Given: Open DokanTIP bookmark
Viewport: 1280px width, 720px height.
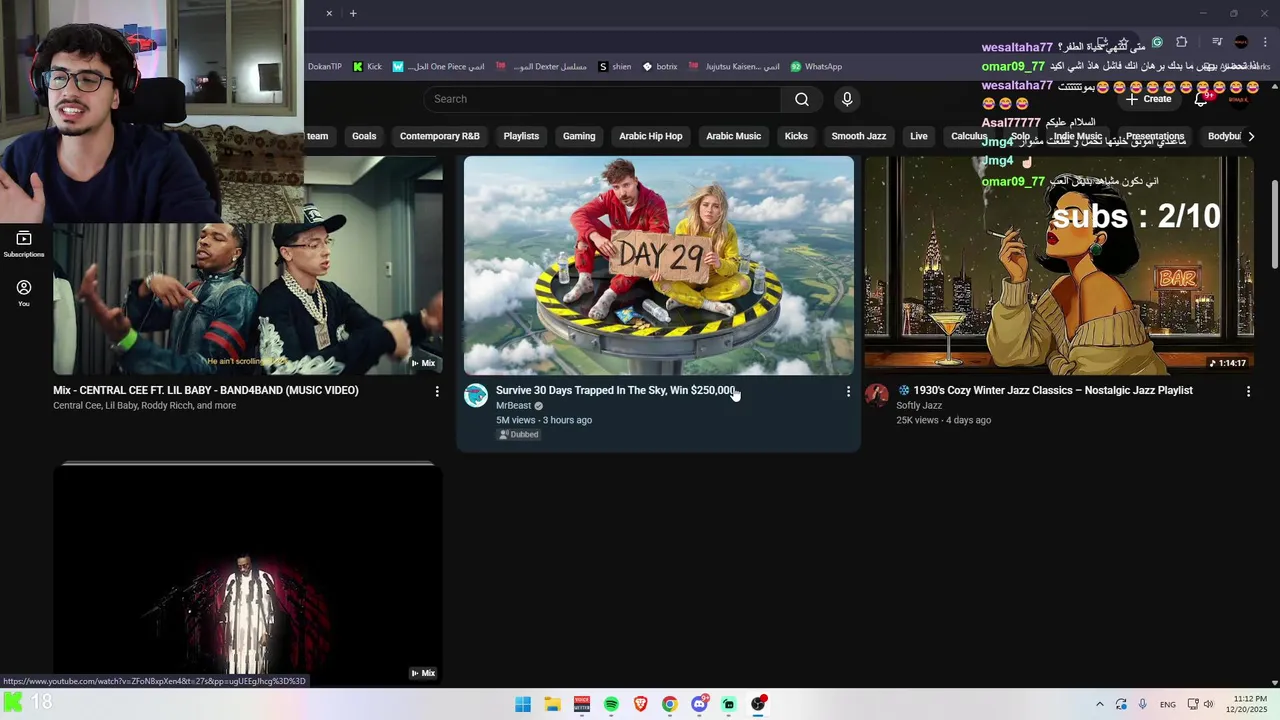Looking at the screenshot, I should (x=324, y=67).
